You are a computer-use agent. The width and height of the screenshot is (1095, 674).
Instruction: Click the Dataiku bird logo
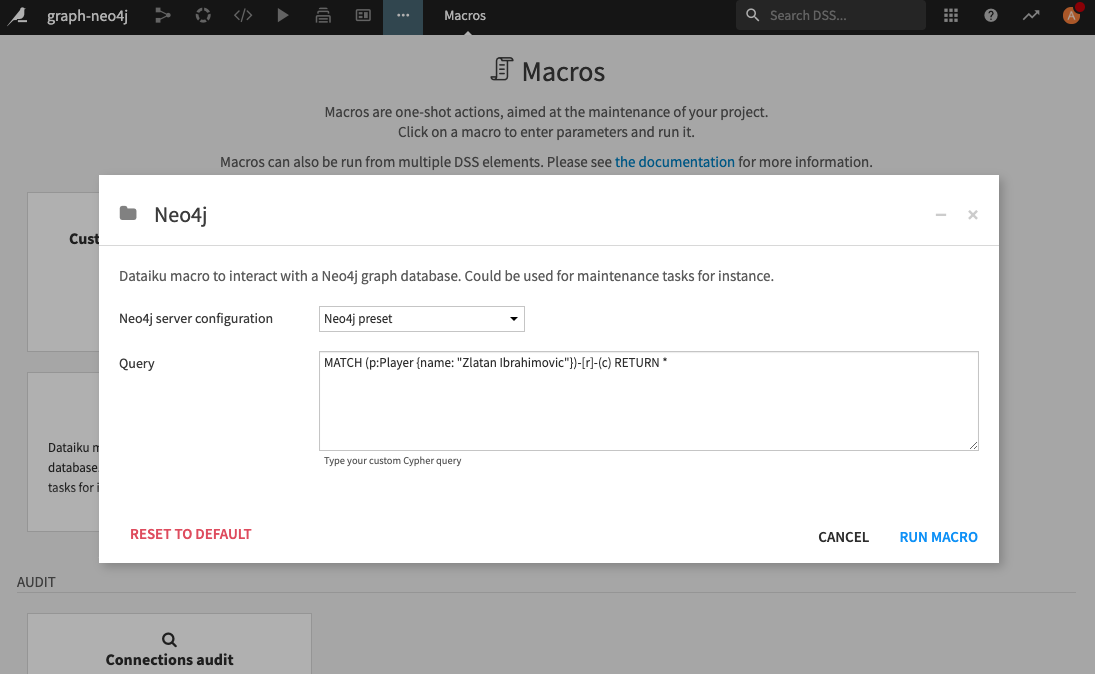pyautogui.click(x=17, y=15)
